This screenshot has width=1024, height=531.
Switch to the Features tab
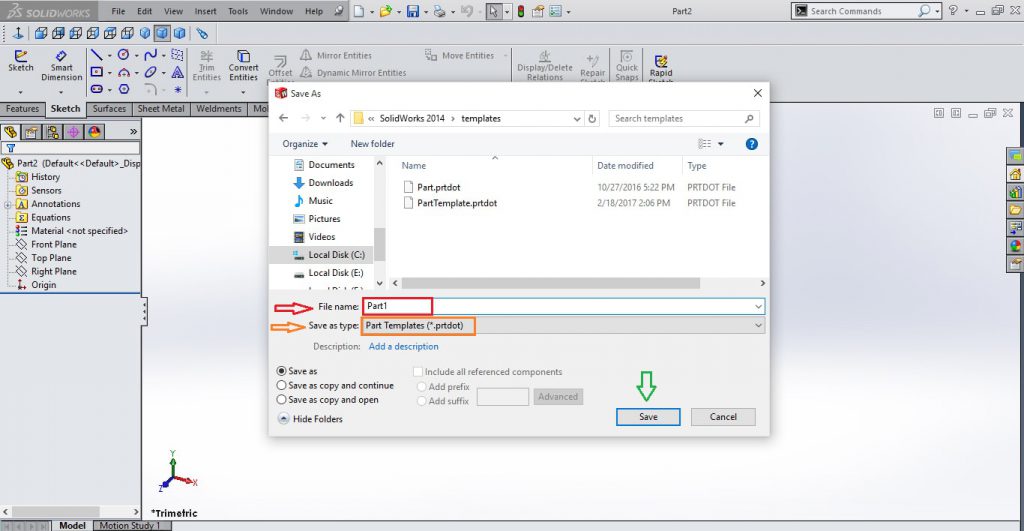coord(23,109)
